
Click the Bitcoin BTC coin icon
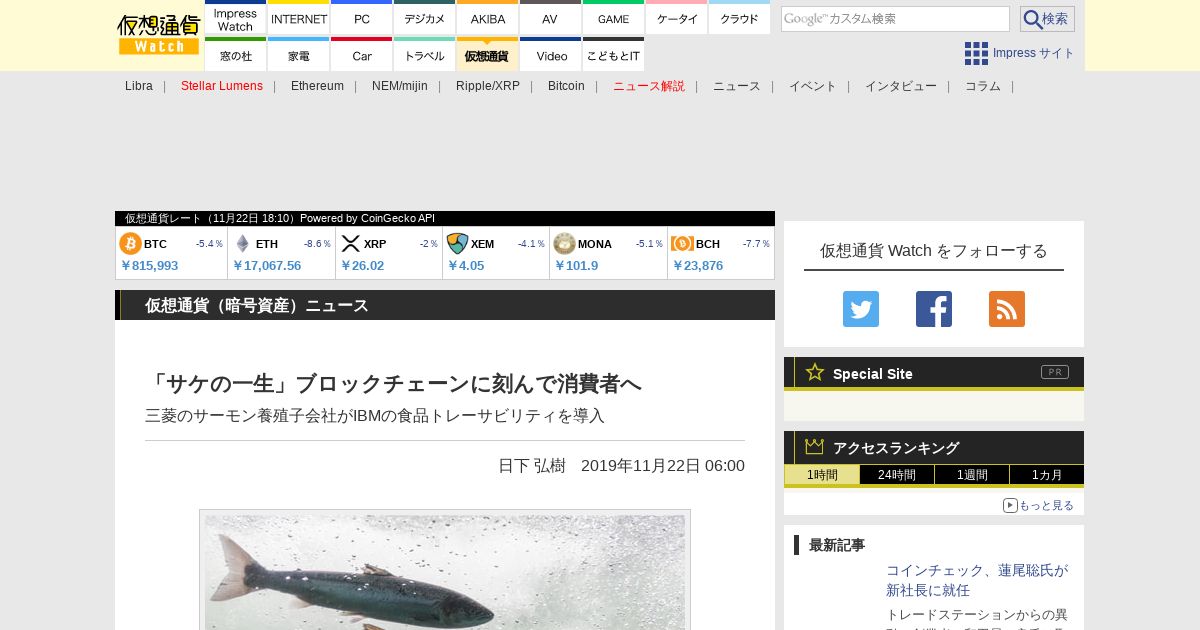tap(130, 244)
